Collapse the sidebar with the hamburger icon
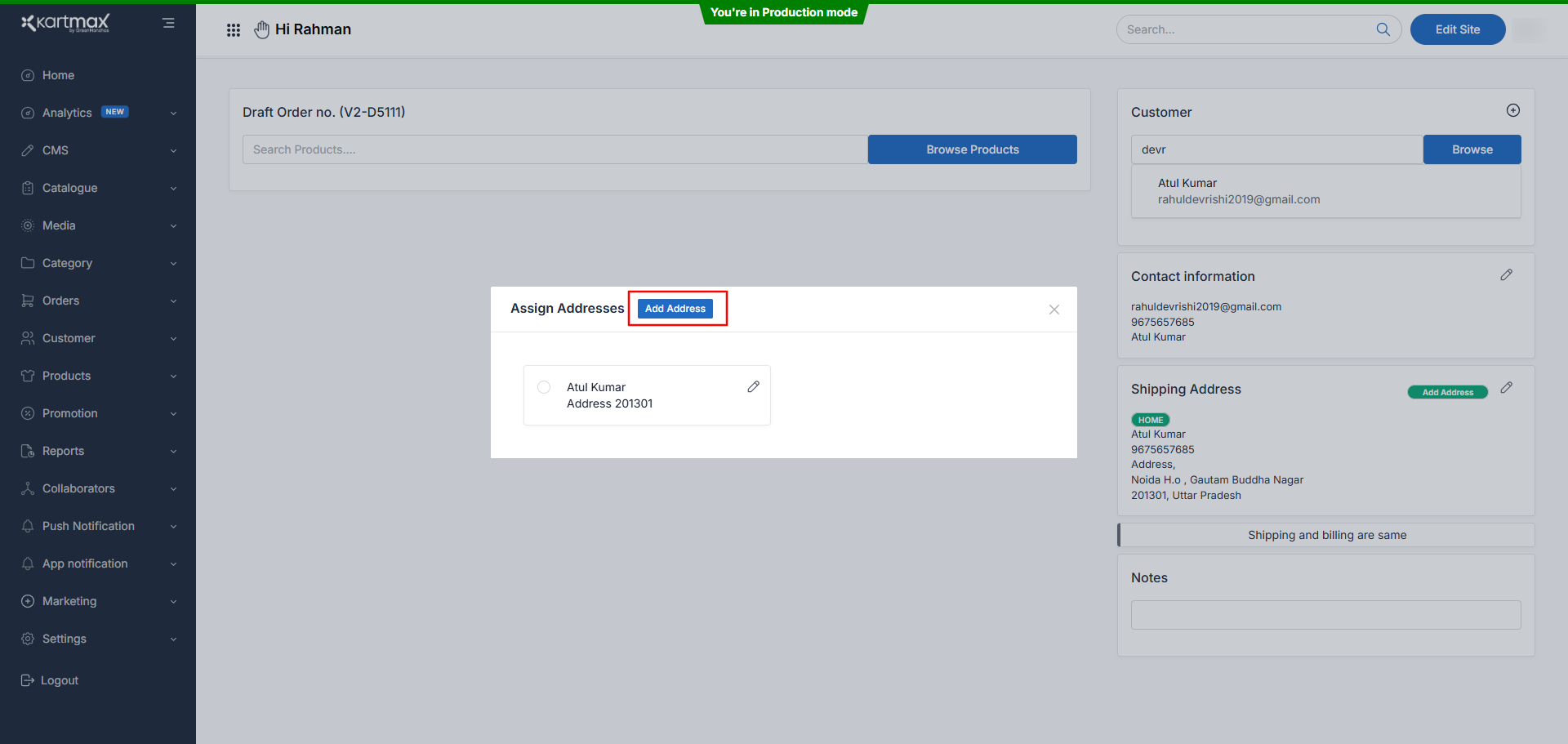This screenshot has width=1568, height=744. pyautogui.click(x=168, y=23)
